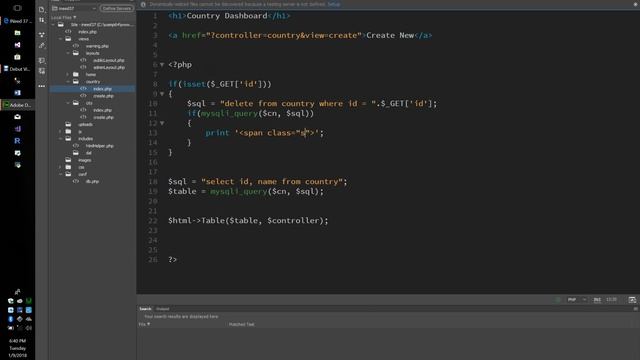The image size is (640, 360).
Task: Select htmlHelper.php in includes folder
Action: (100, 146)
